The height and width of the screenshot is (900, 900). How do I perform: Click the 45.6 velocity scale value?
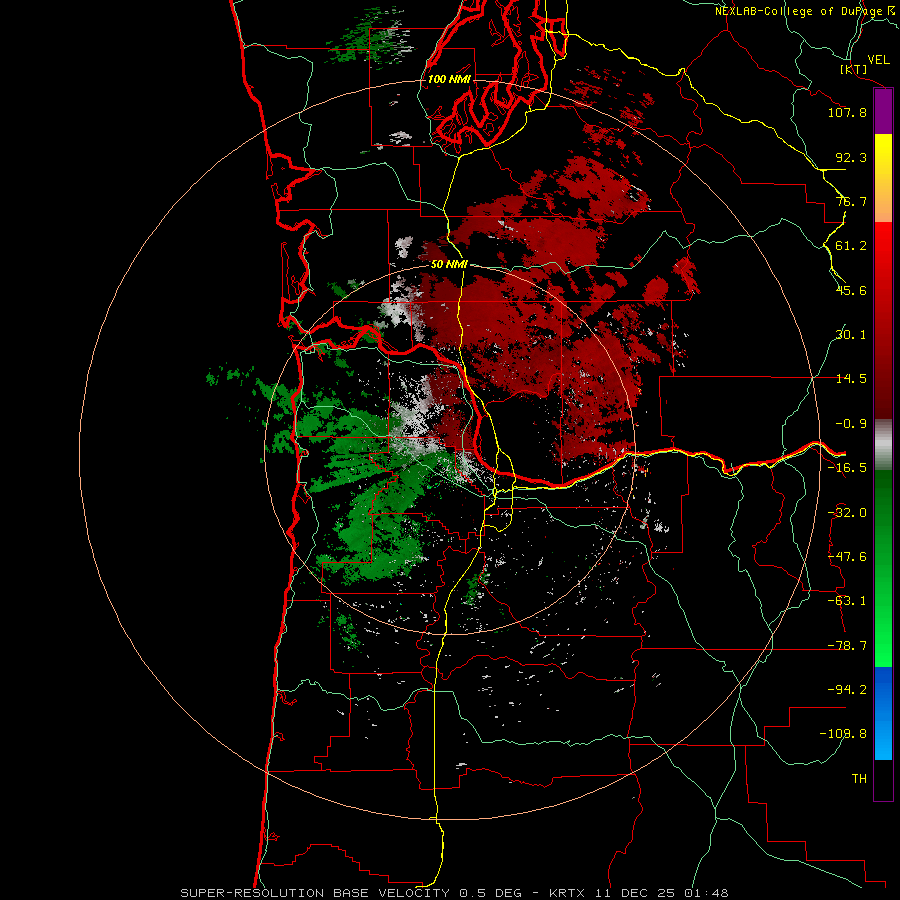coord(851,290)
